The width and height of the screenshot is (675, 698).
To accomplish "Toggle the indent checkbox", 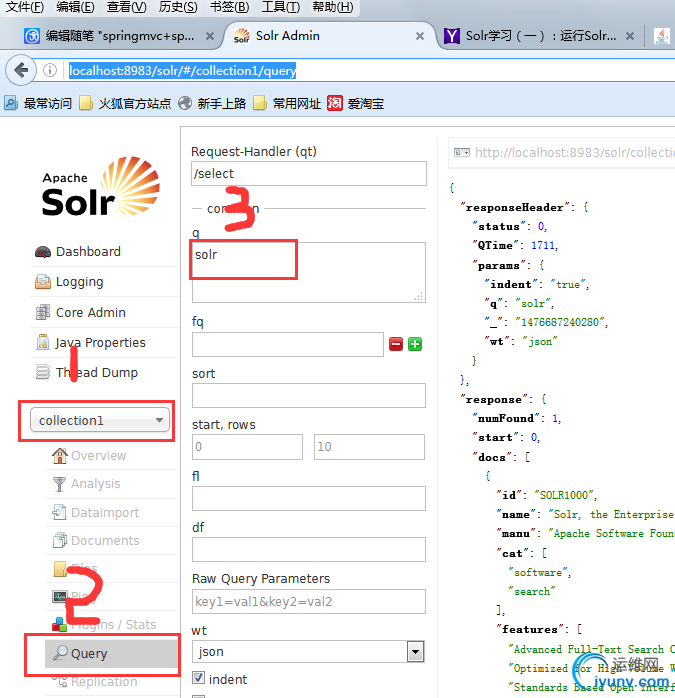I will [x=199, y=678].
